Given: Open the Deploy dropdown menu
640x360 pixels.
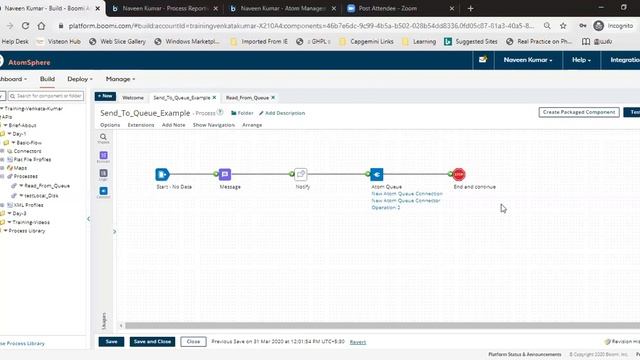Looking at the screenshot, I should tap(80, 79).
